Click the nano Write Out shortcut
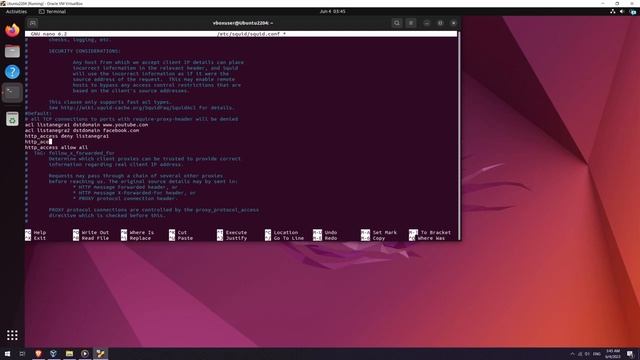 tap(91, 232)
